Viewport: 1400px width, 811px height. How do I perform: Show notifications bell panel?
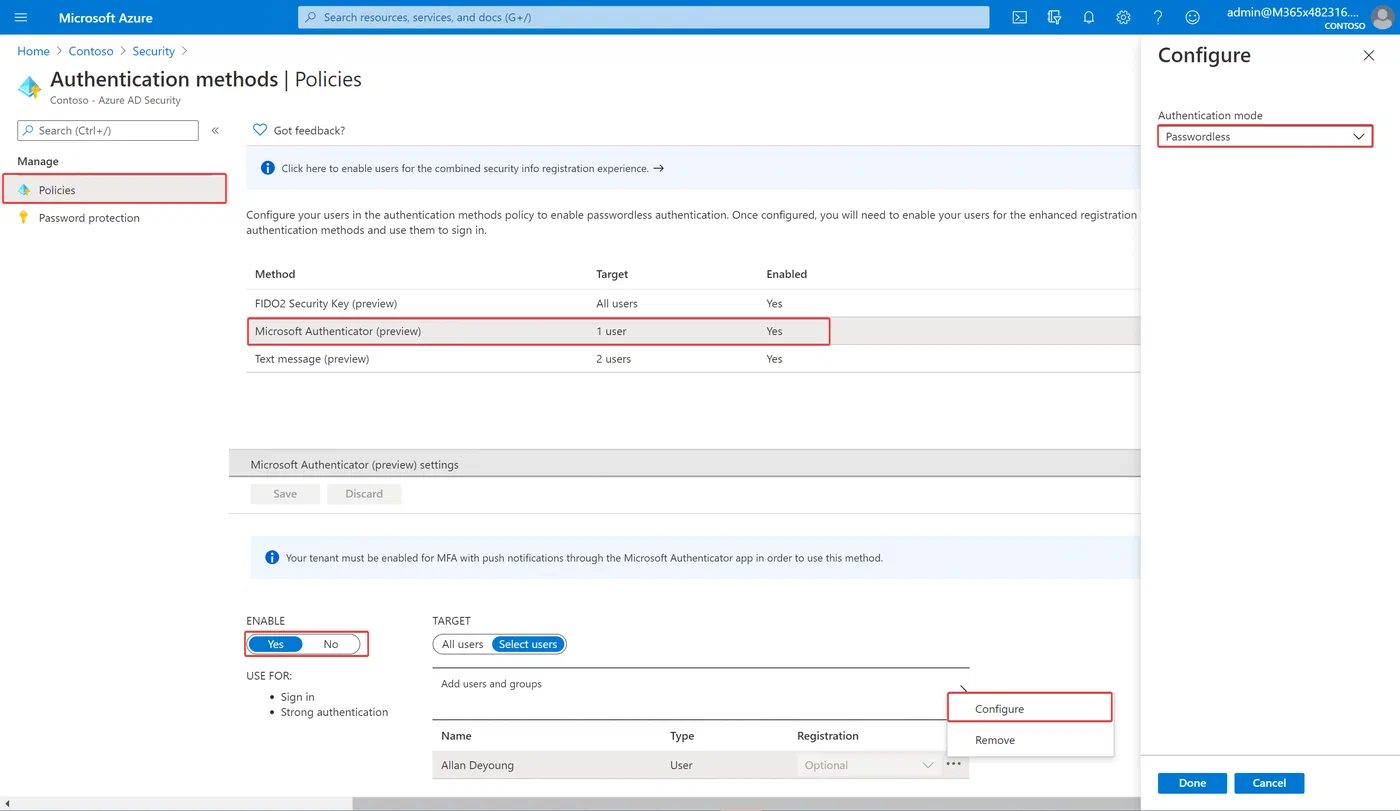[1089, 18]
